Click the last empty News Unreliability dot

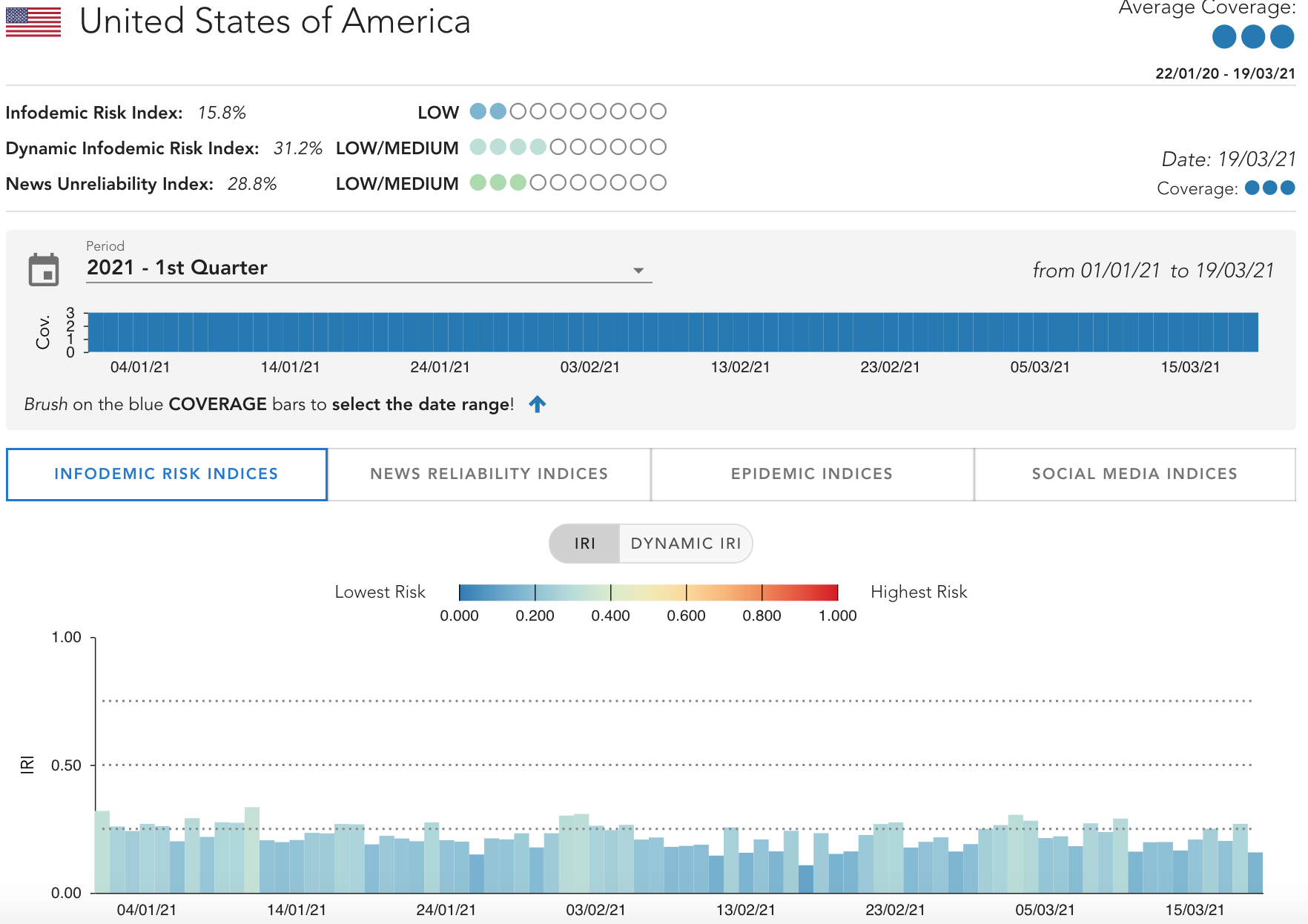(658, 183)
